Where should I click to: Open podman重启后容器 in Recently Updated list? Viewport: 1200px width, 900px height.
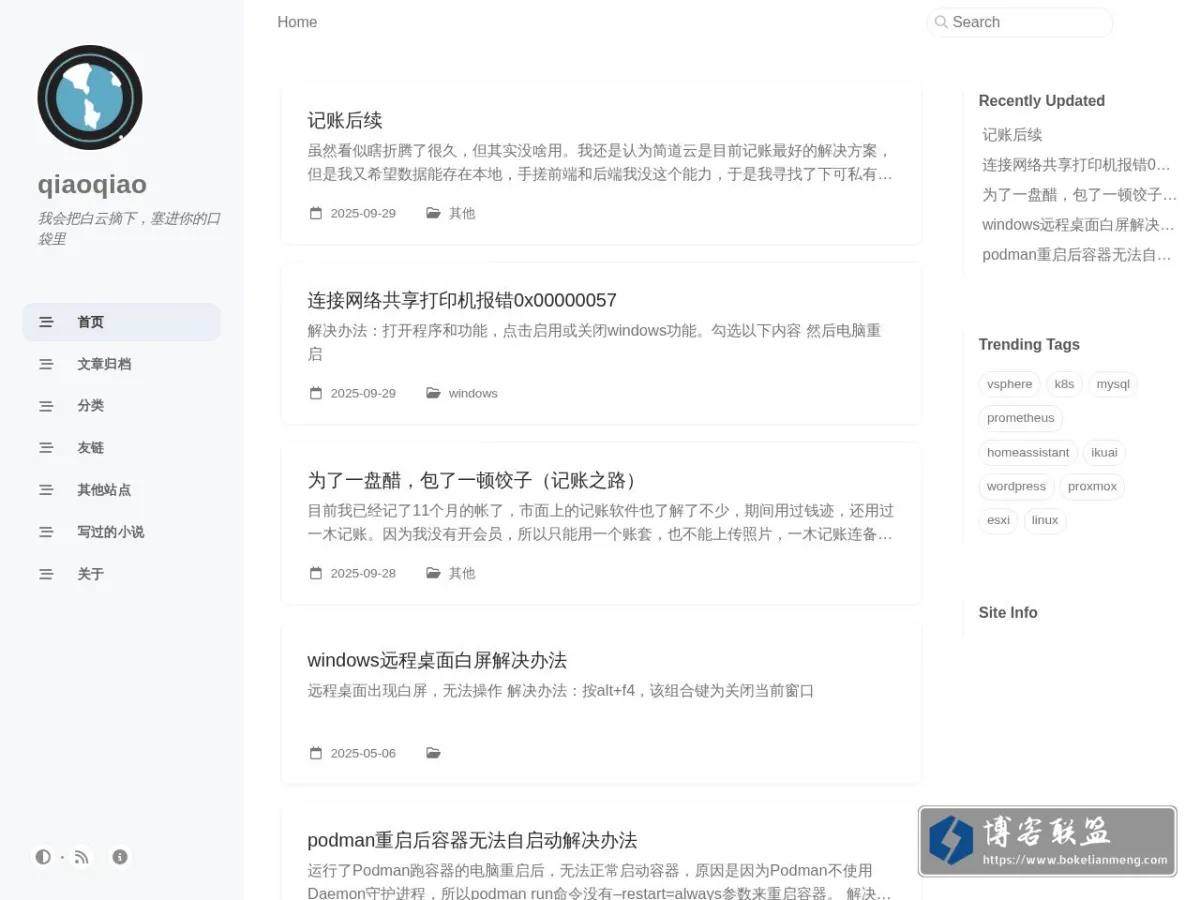1076,255
